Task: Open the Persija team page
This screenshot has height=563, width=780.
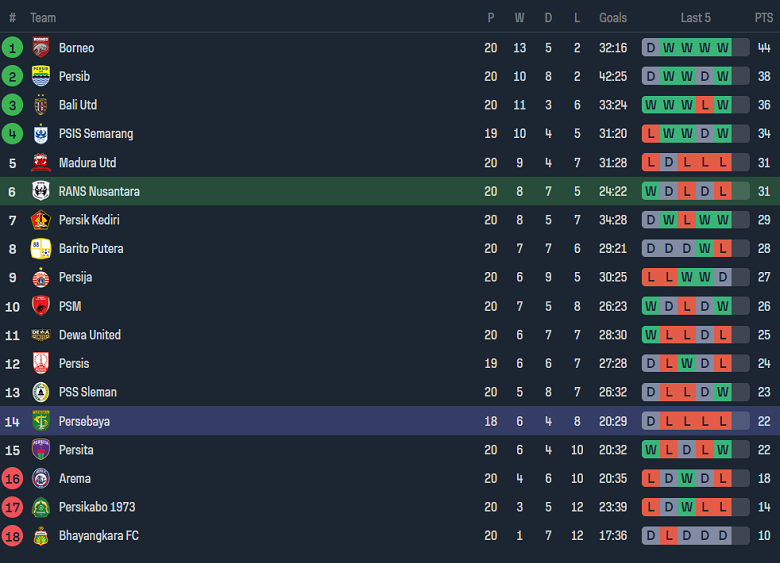Action: click(x=75, y=277)
